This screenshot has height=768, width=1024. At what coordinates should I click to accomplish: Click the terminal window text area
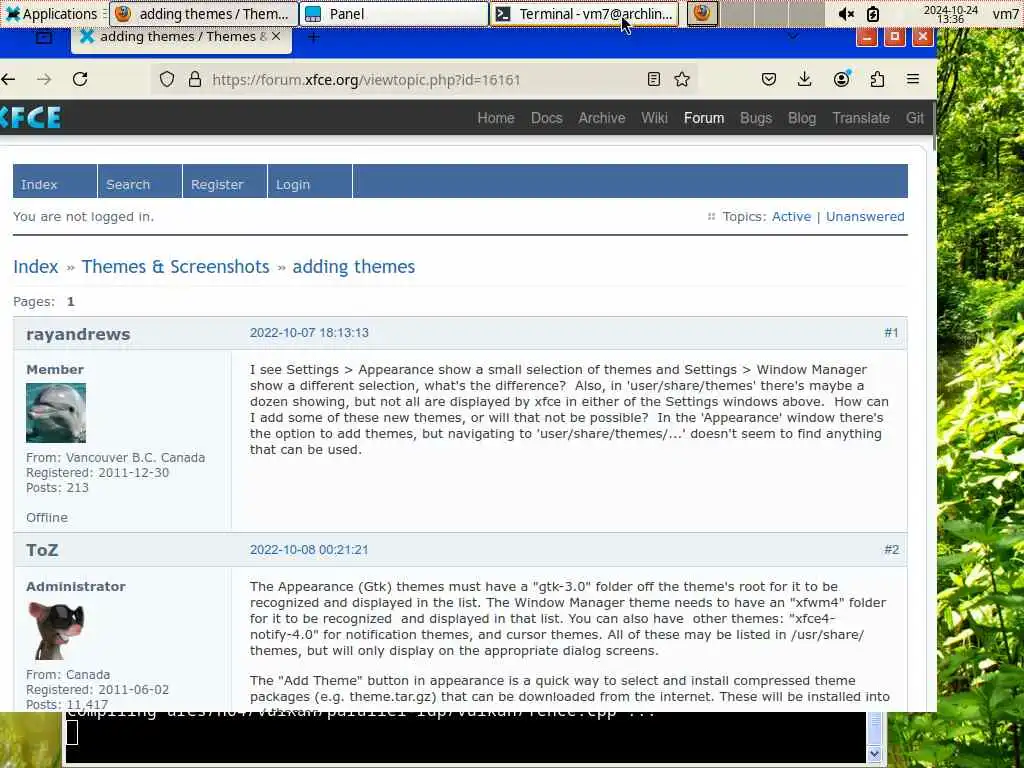pyautogui.click(x=465, y=738)
